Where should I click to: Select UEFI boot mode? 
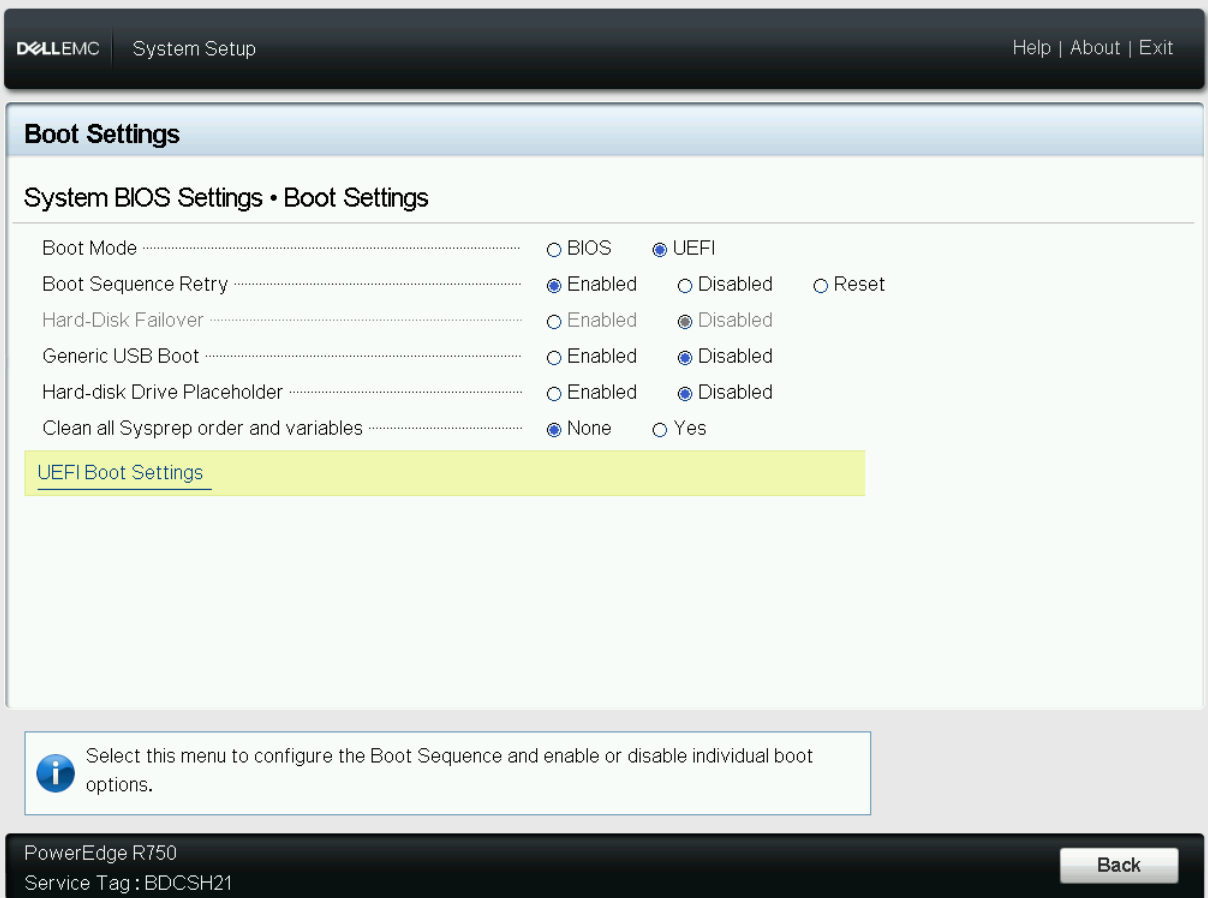tap(660, 249)
